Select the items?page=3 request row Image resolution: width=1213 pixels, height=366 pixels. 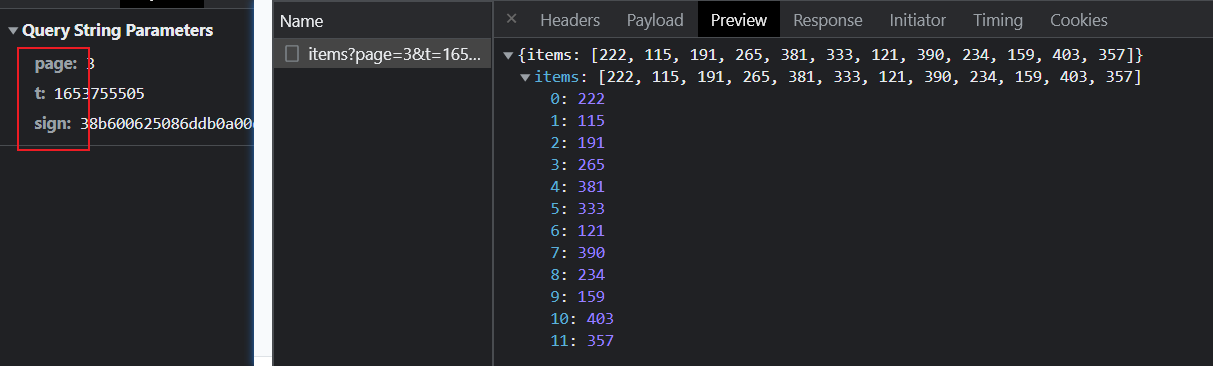[382, 53]
